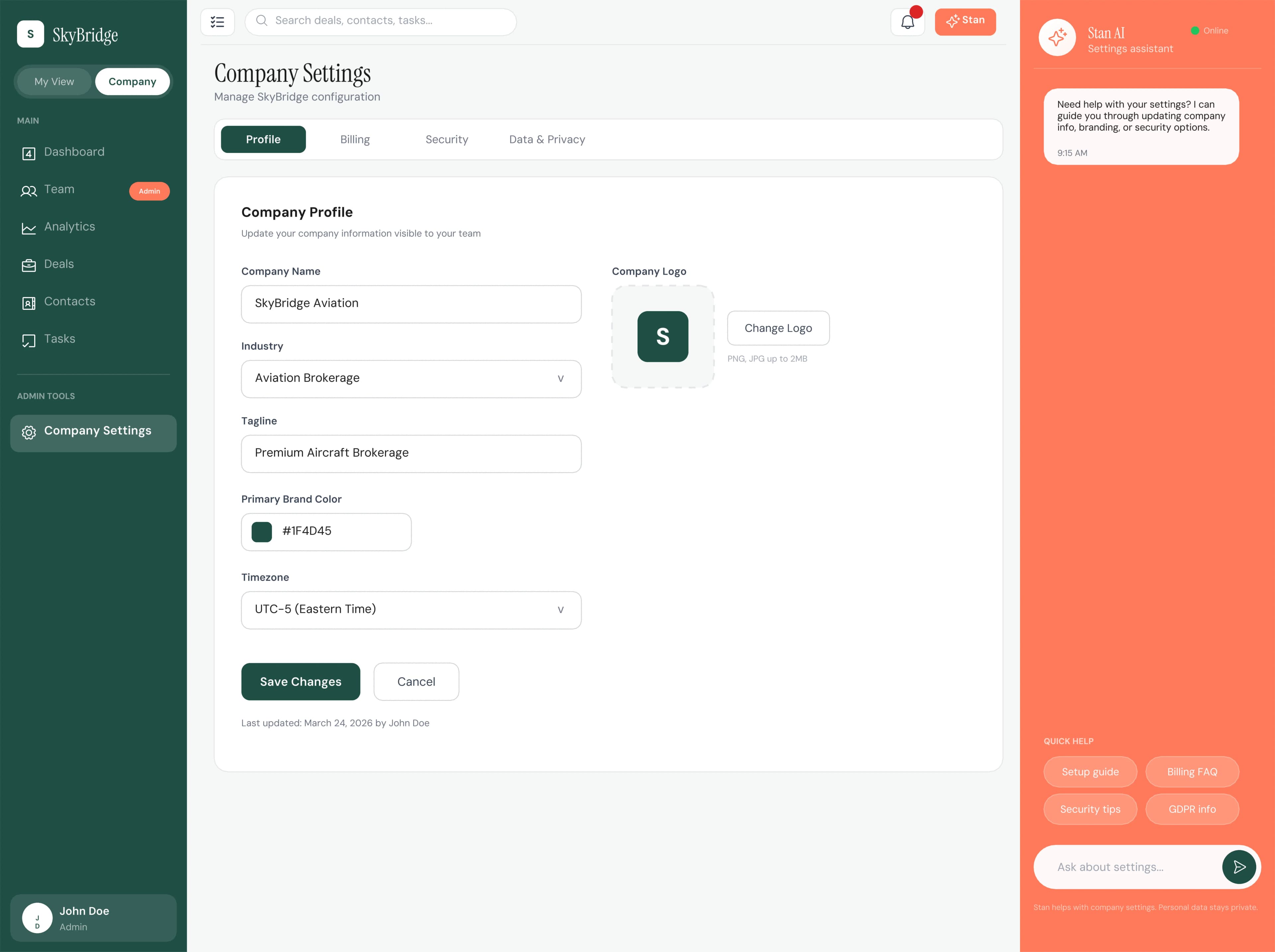The height and width of the screenshot is (952, 1275).
Task: Open the Data & Privacy tab
Action: pos(546,139)
